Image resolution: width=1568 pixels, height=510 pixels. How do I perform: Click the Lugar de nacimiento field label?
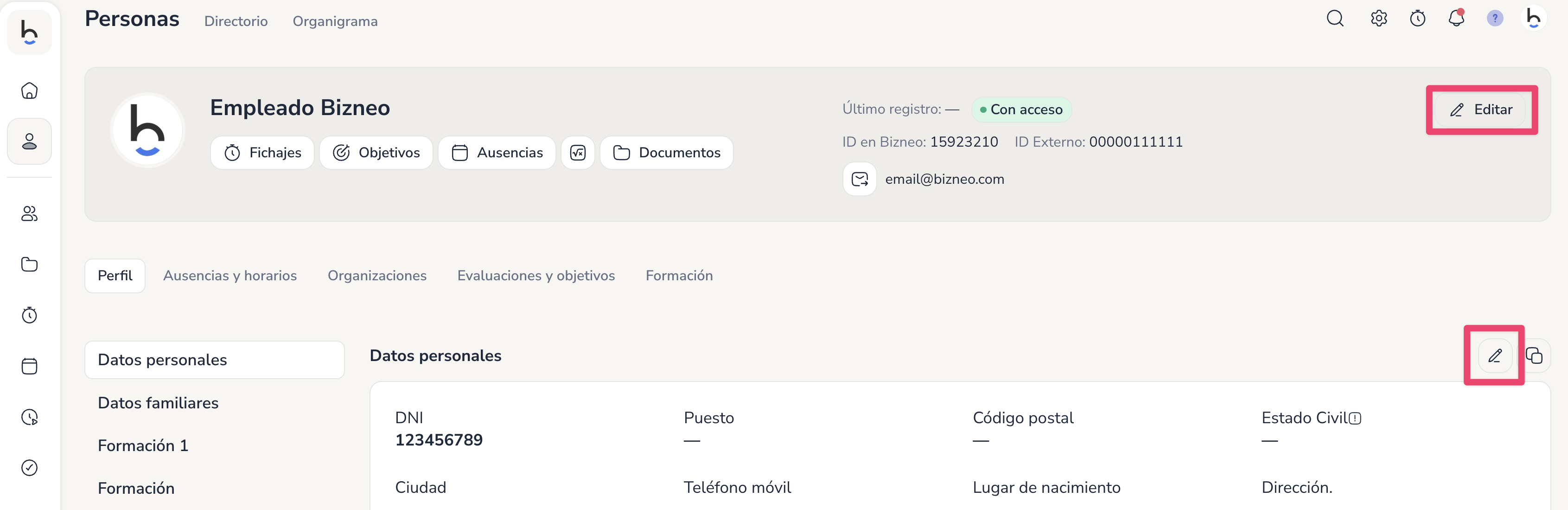[1046, 487]
